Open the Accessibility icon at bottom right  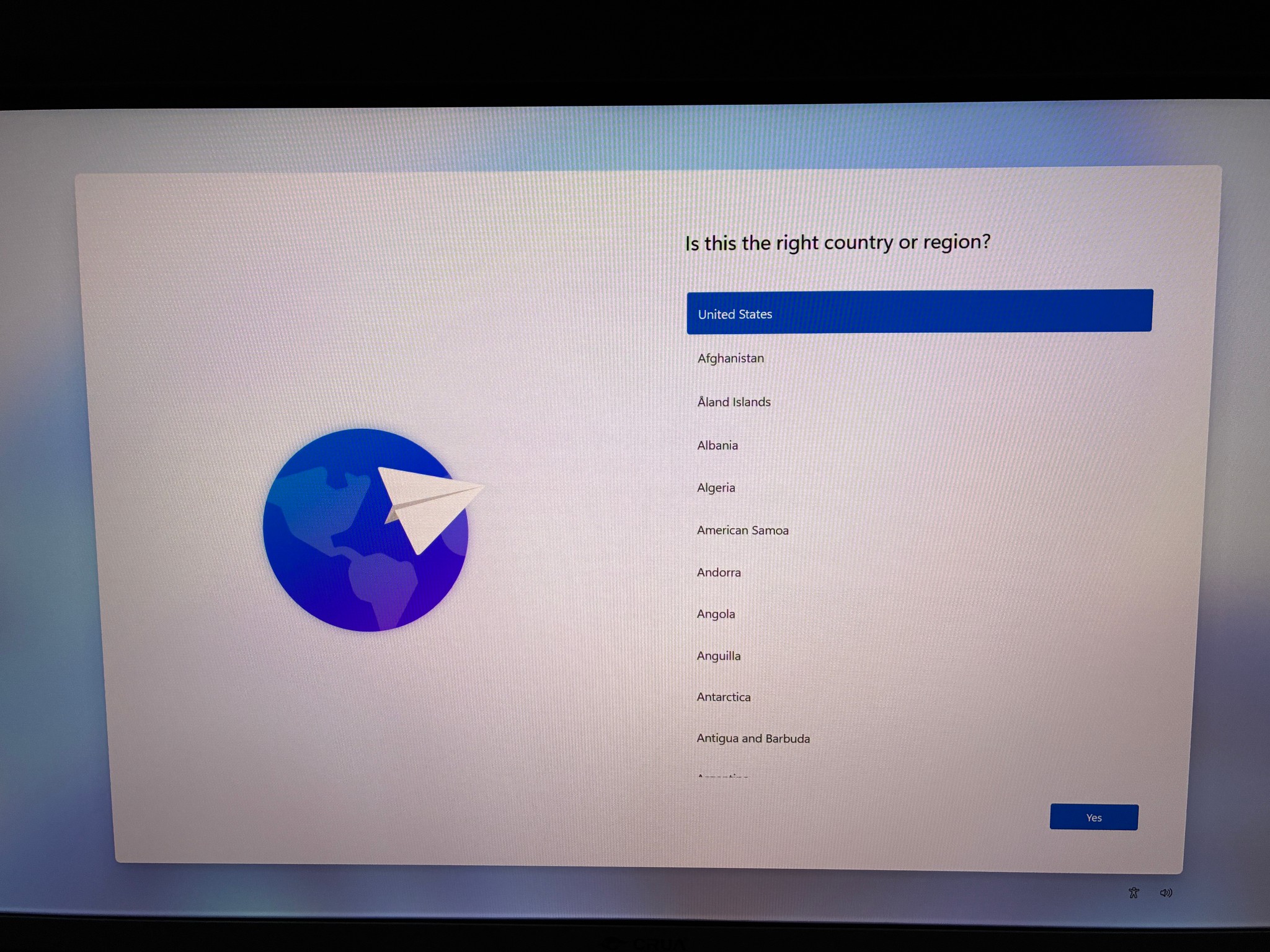(1134, 892)
